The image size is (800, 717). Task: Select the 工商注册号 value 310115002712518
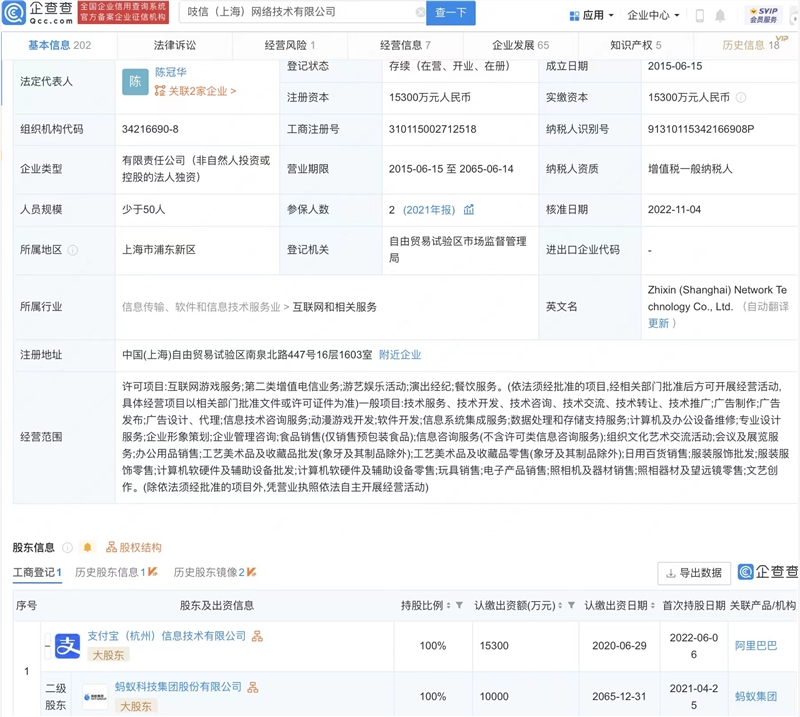433,129
